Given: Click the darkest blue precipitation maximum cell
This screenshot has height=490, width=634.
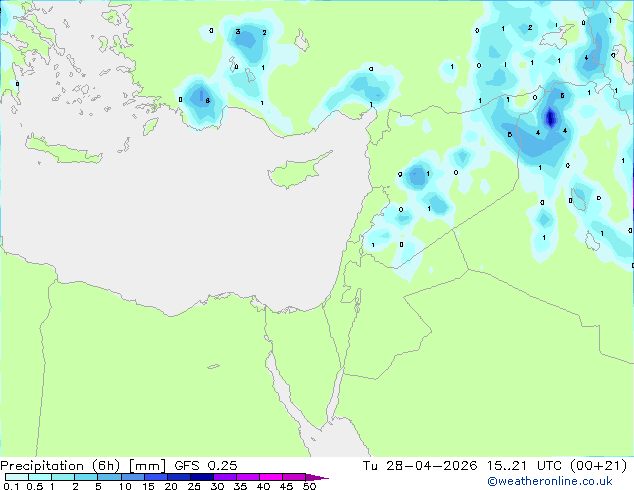Looking at the screenshot, I should click(x=550, y=118).
